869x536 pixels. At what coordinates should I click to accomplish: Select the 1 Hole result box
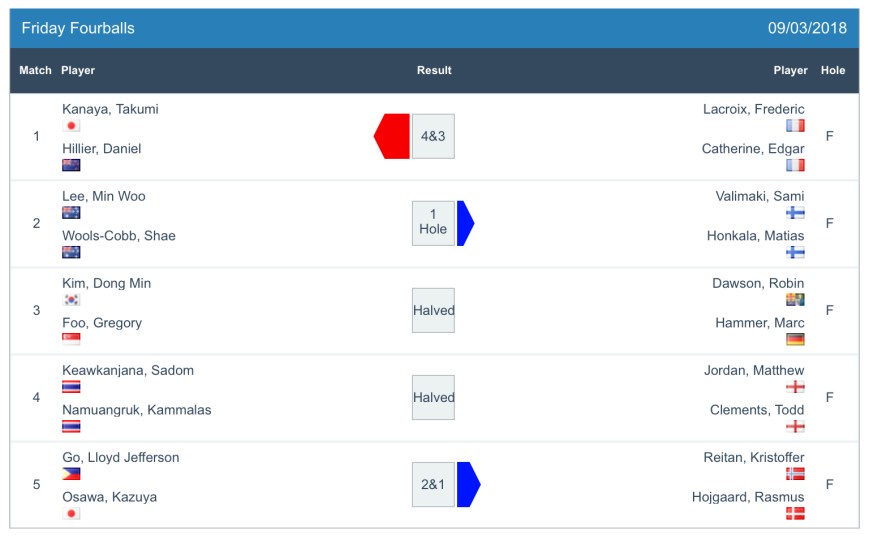(433, 223)
